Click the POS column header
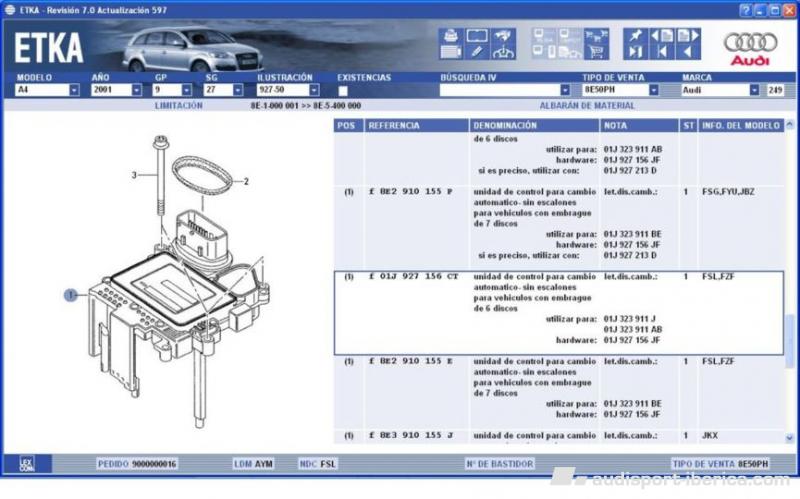 348,126
